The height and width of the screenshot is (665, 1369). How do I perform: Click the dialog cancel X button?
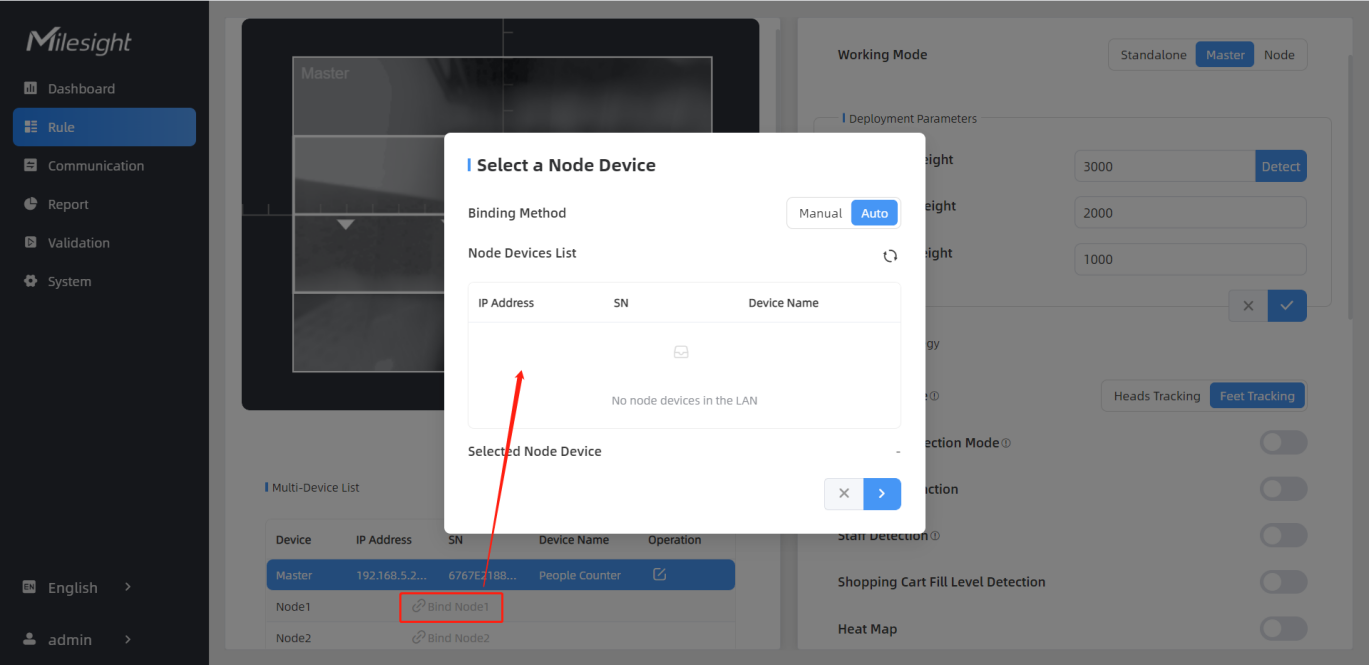tap(844, 494)
